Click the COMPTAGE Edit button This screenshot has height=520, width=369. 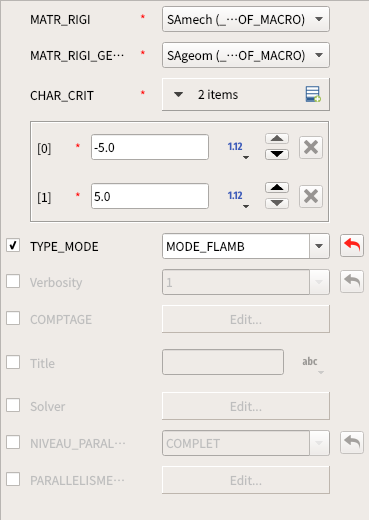(x=246, y=319)
